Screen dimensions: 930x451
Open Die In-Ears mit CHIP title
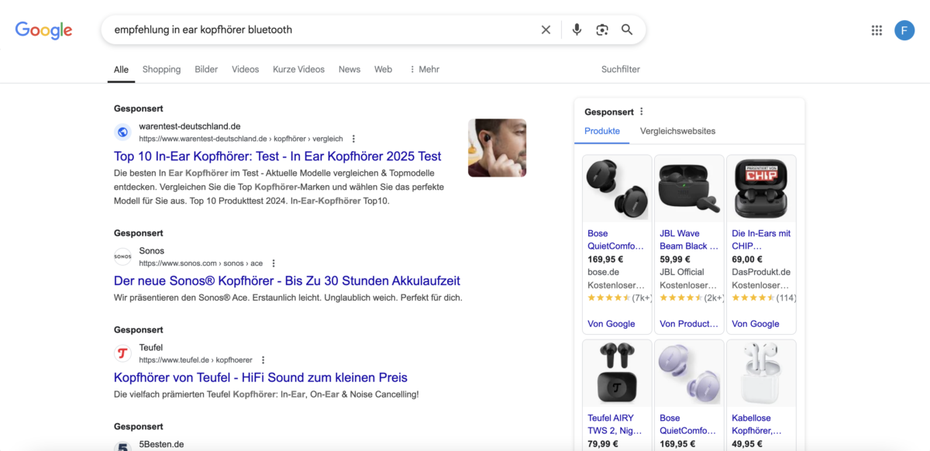click(761, 240)
